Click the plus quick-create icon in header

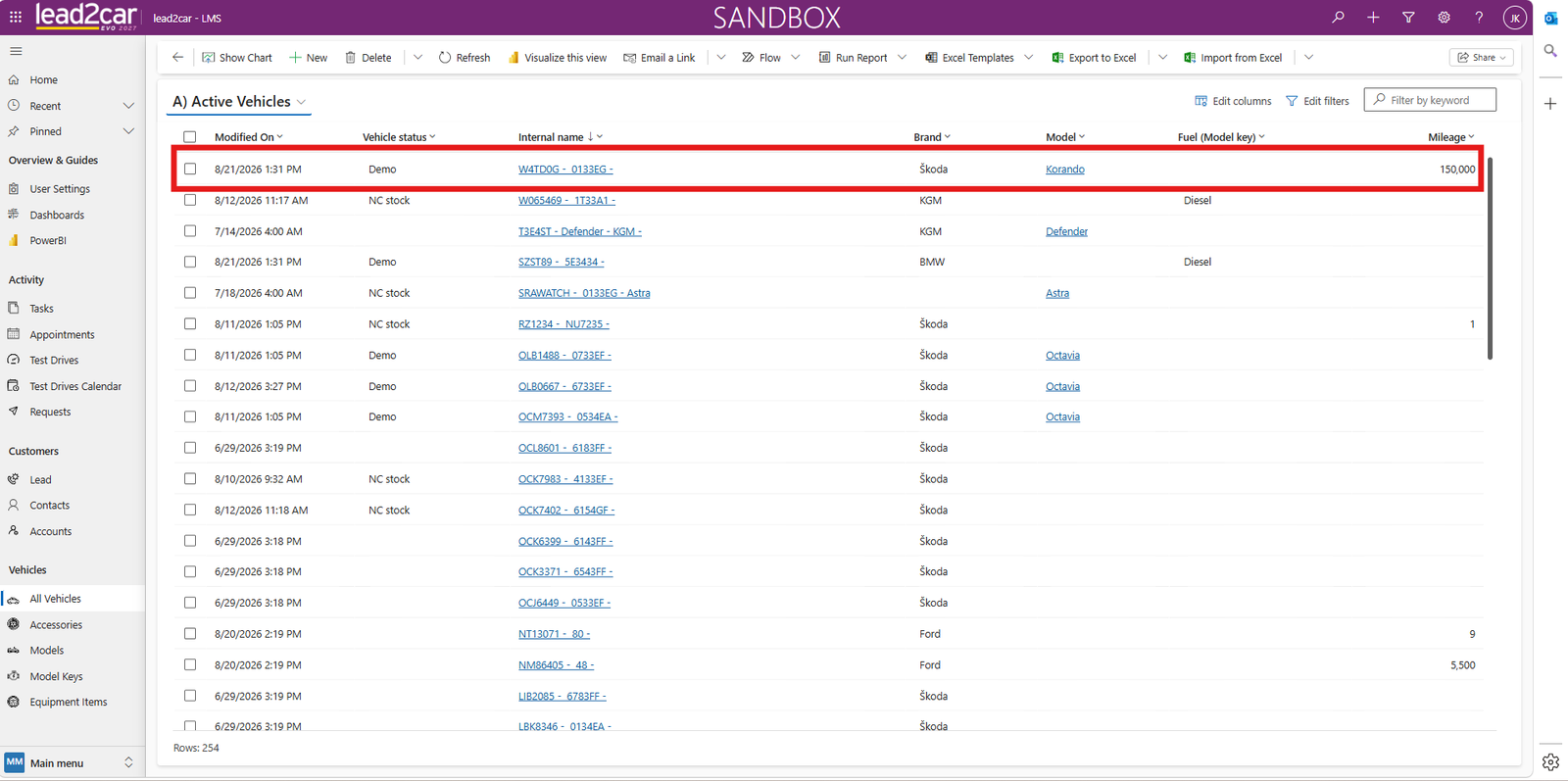1373,17
